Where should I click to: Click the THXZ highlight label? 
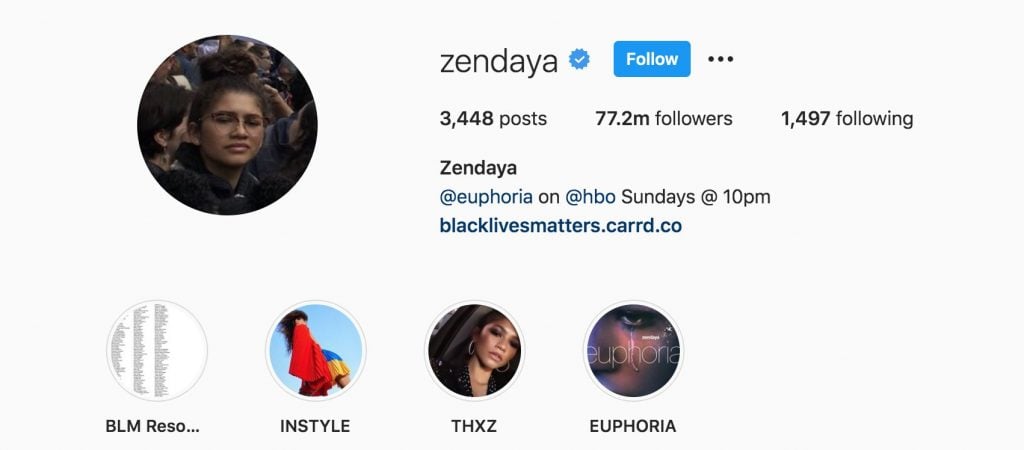click(x=474, y=426)
